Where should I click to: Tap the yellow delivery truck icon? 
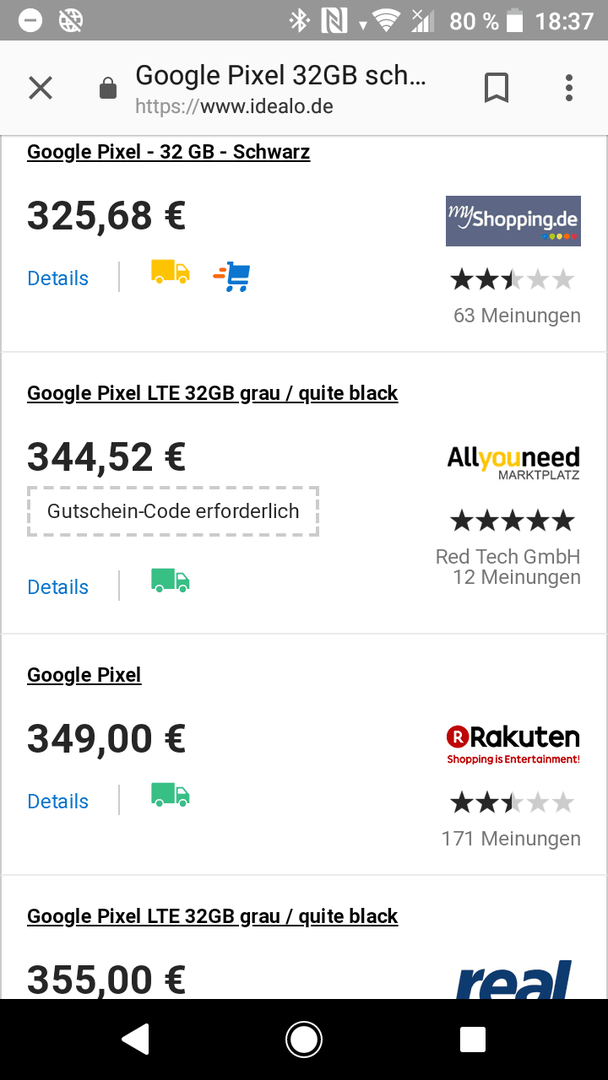(x=170, y=271)
